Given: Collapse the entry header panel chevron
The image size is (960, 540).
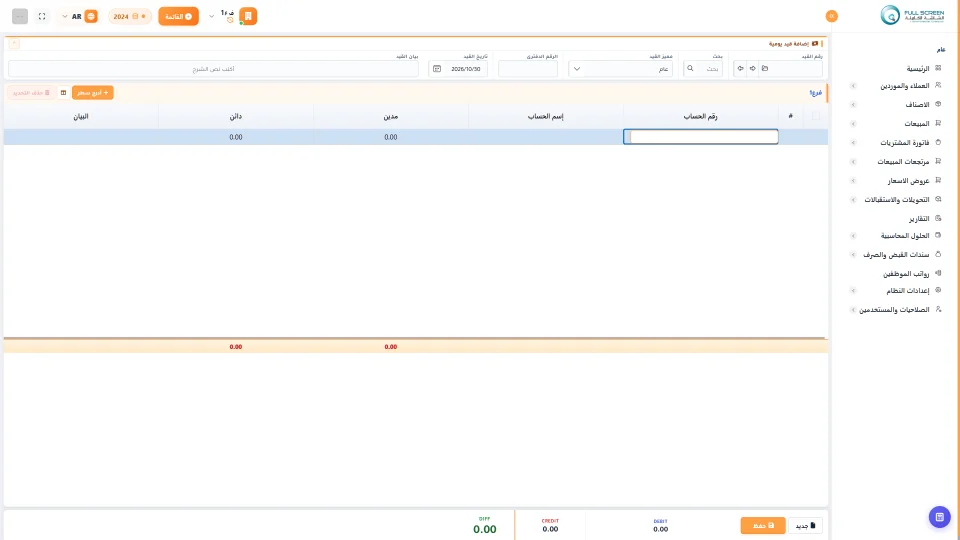Looking at the screenshot, I should tap(14, 43).
